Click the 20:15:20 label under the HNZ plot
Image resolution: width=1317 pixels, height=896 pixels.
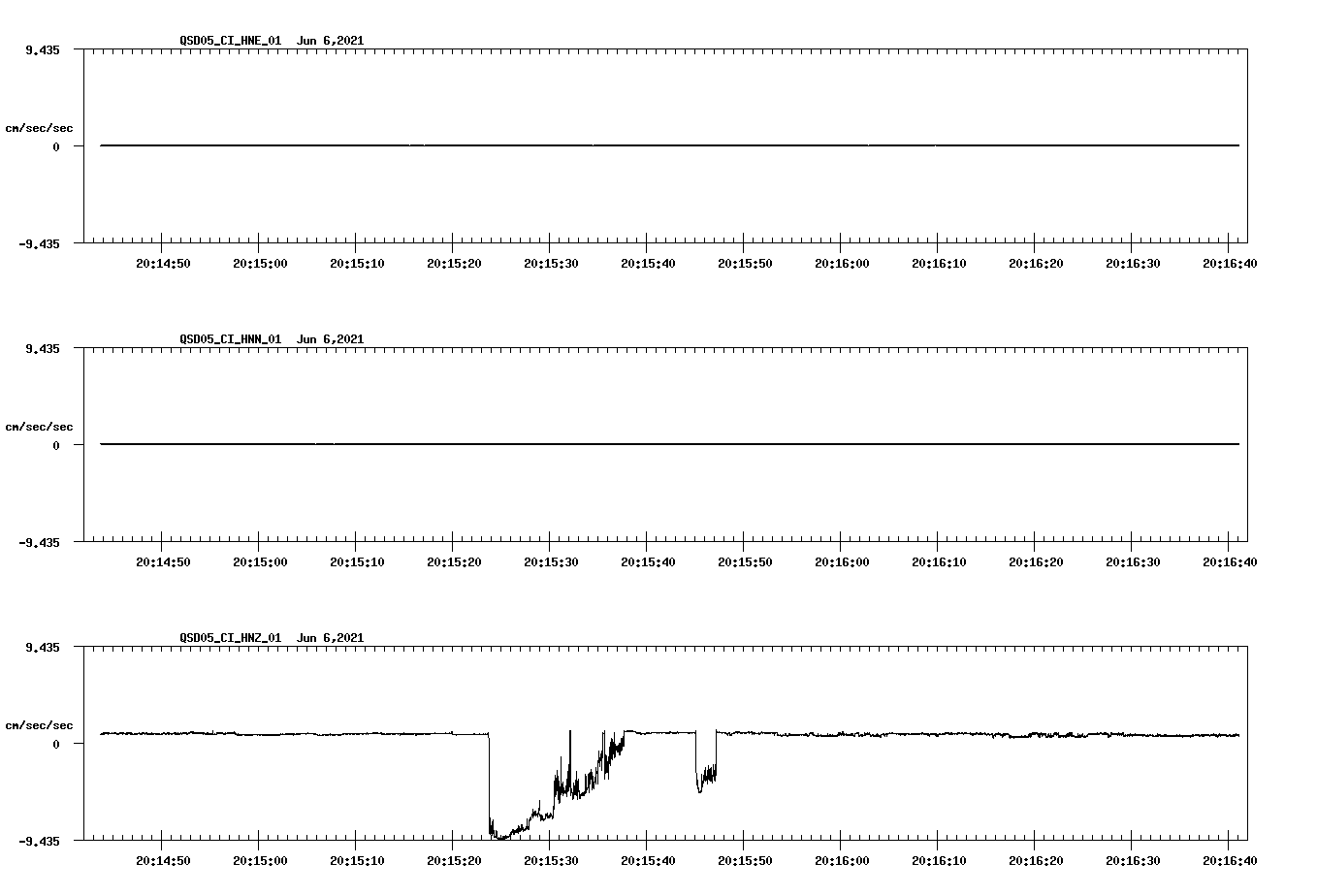click(x=454, y=861)
